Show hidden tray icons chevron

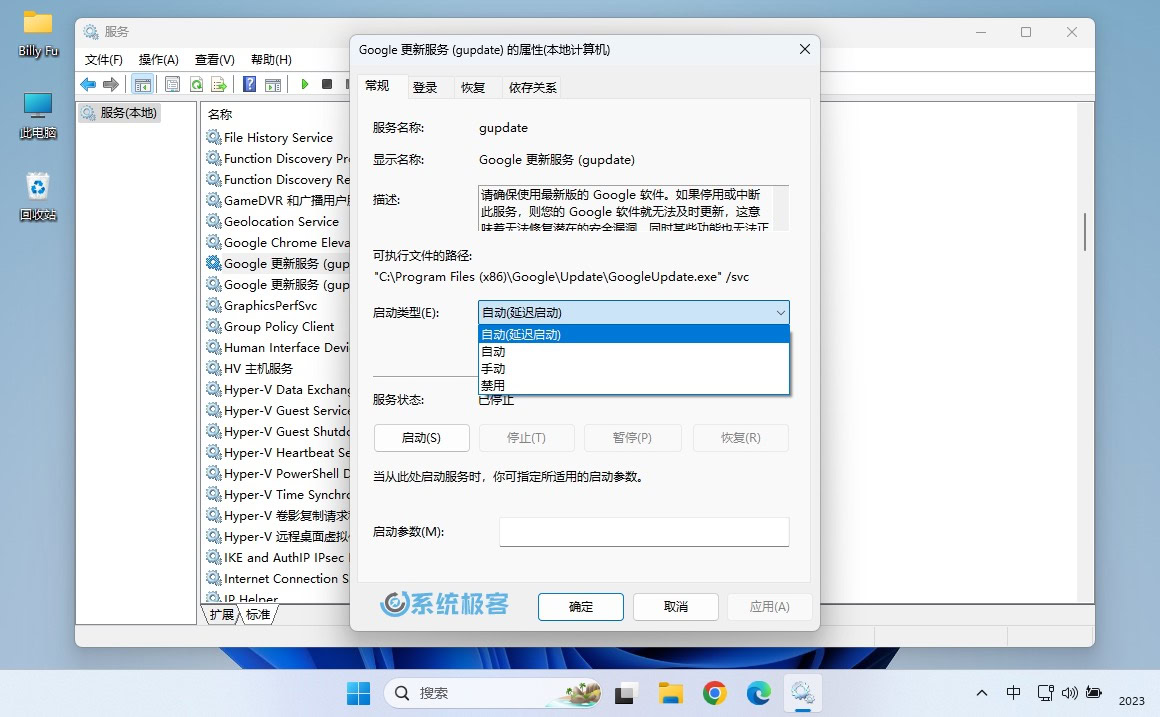point(982,693)
